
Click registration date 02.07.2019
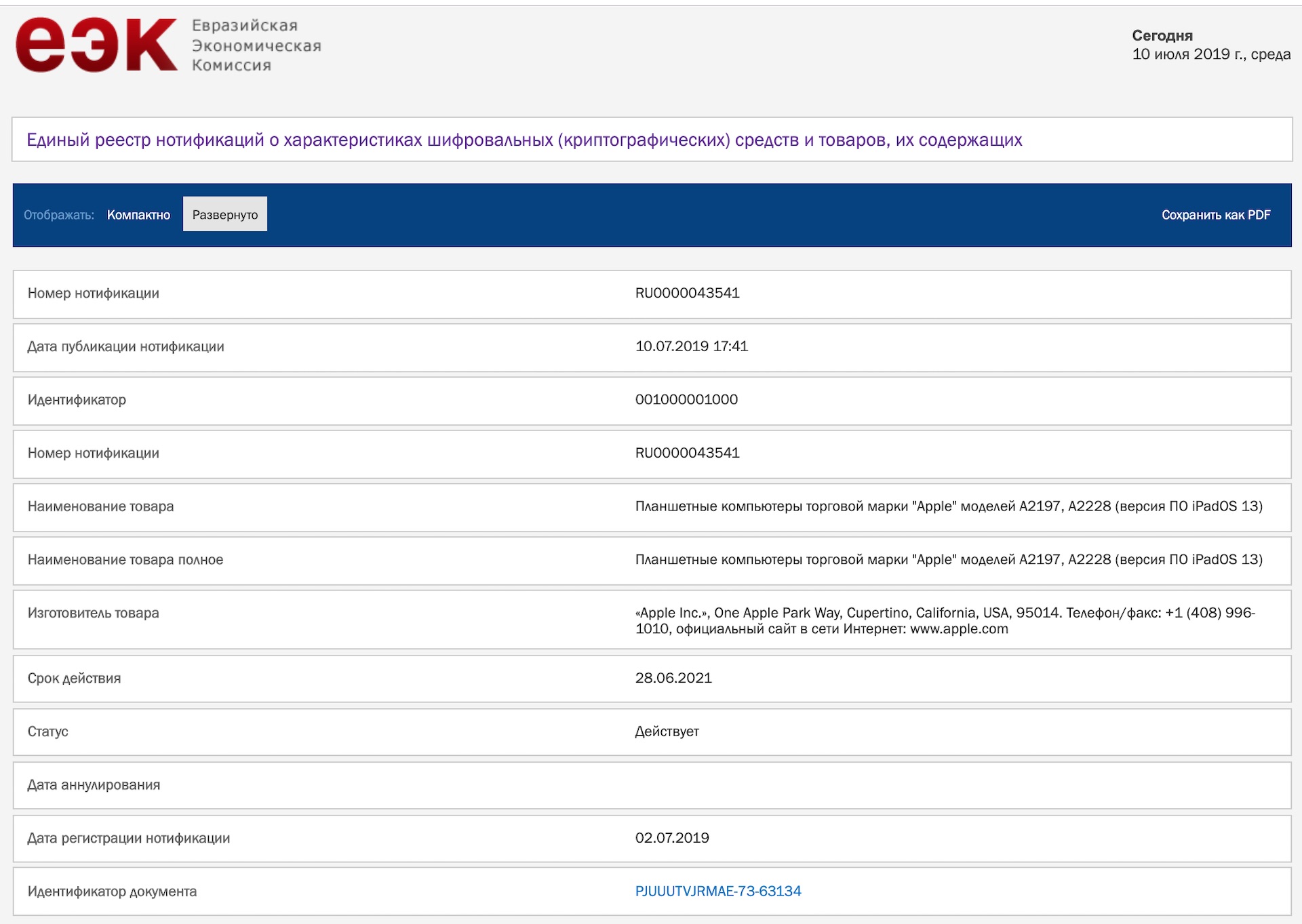point(672,838)
